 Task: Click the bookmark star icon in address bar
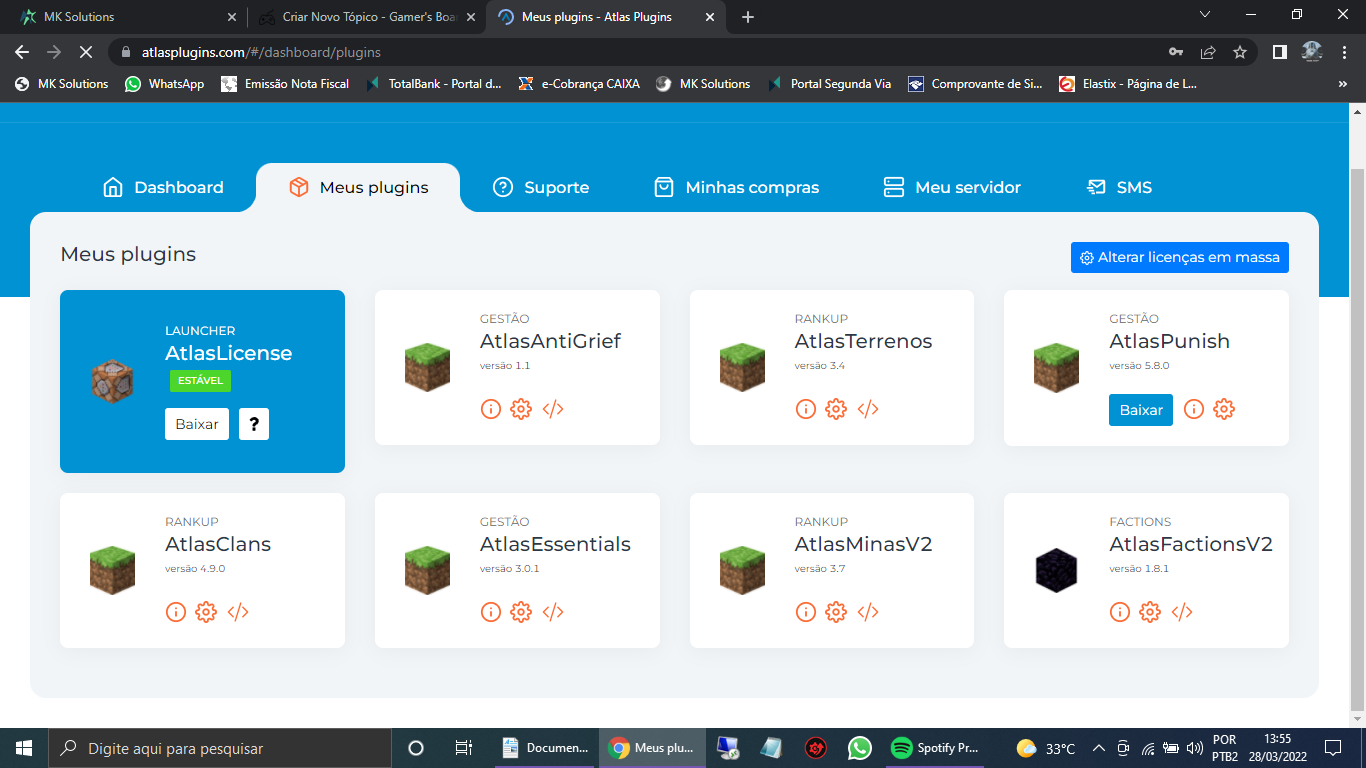(x=1240, y=52)
